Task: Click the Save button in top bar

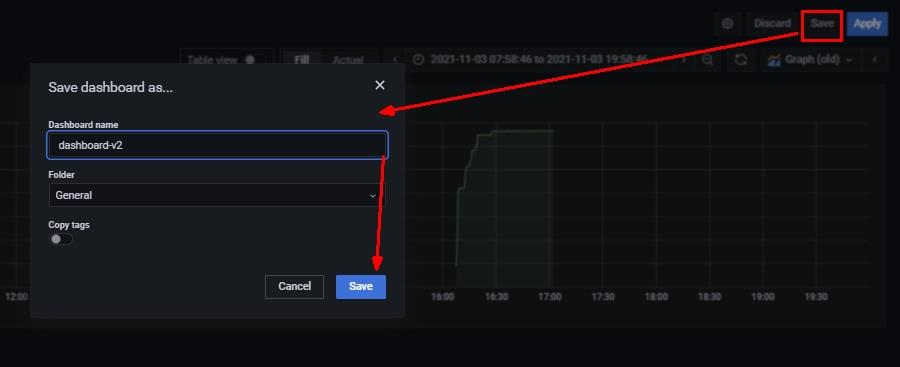Action: pyautogui.click(x=822, y=24)
